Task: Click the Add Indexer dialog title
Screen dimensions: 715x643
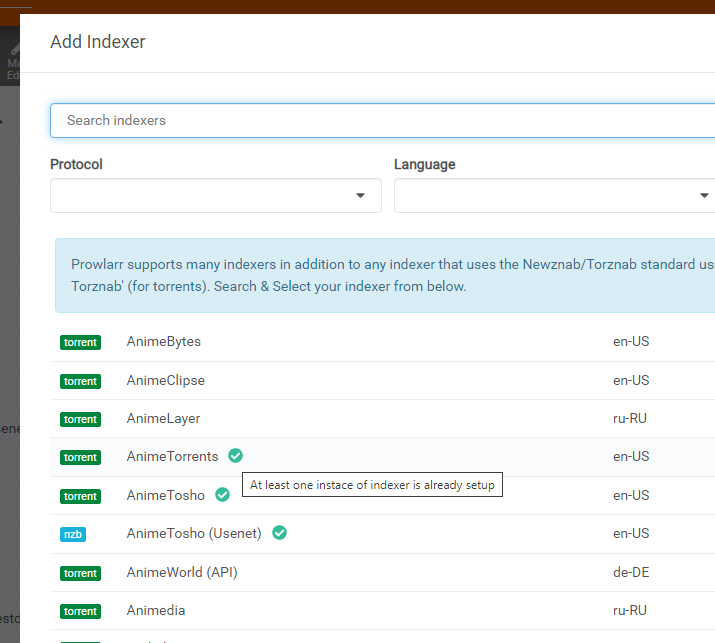Action: (x=98, y=42)
